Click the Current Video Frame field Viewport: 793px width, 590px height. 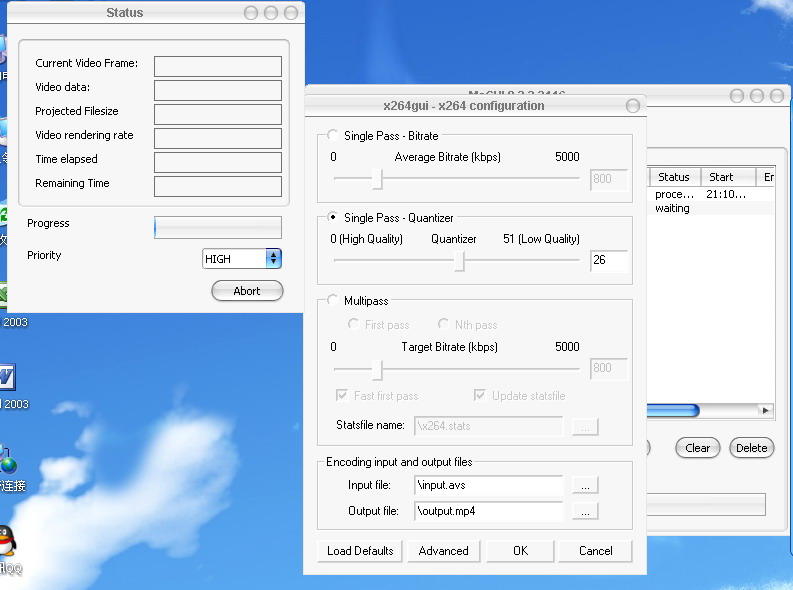(217, 66)
